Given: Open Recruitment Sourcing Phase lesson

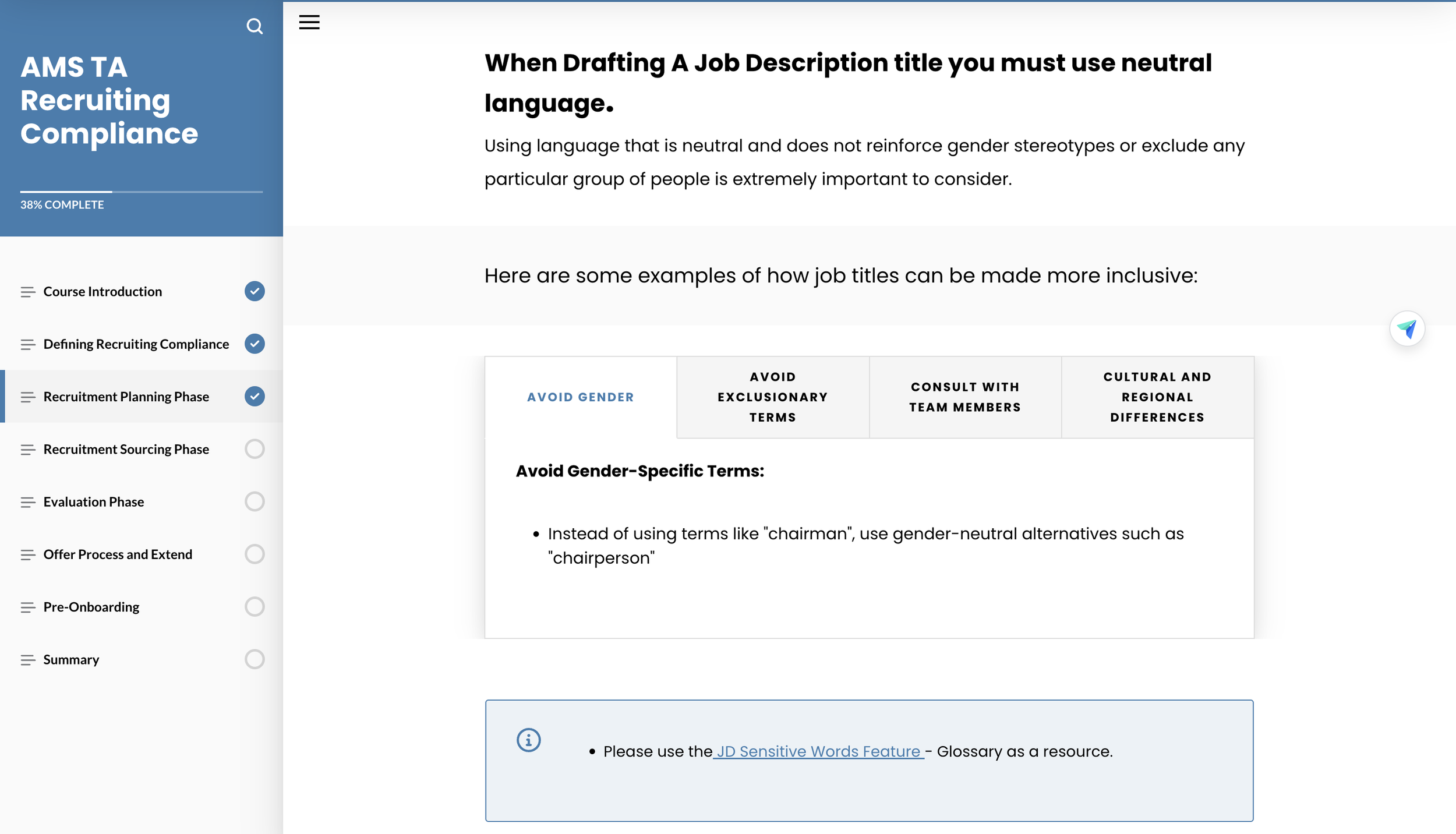Looking at the screenshot, I should (126, 449).
